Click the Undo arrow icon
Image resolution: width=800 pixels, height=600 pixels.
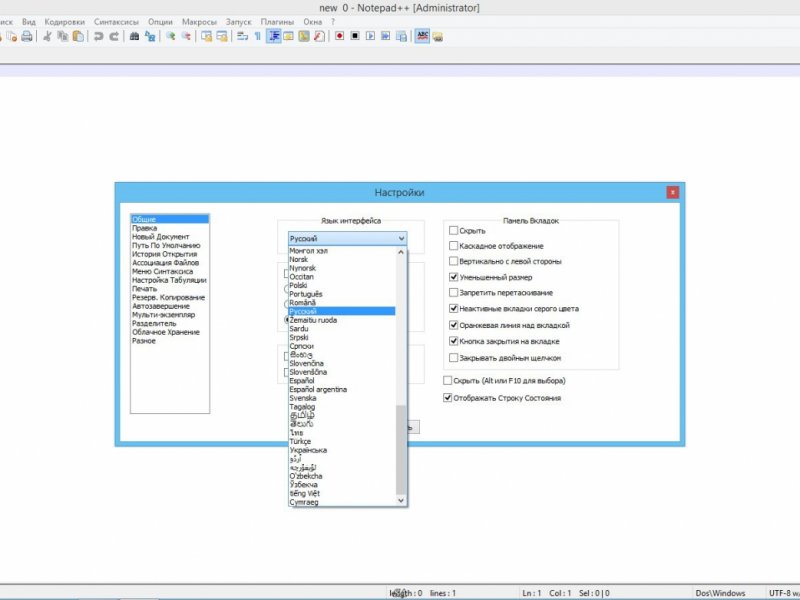(98, 36)
